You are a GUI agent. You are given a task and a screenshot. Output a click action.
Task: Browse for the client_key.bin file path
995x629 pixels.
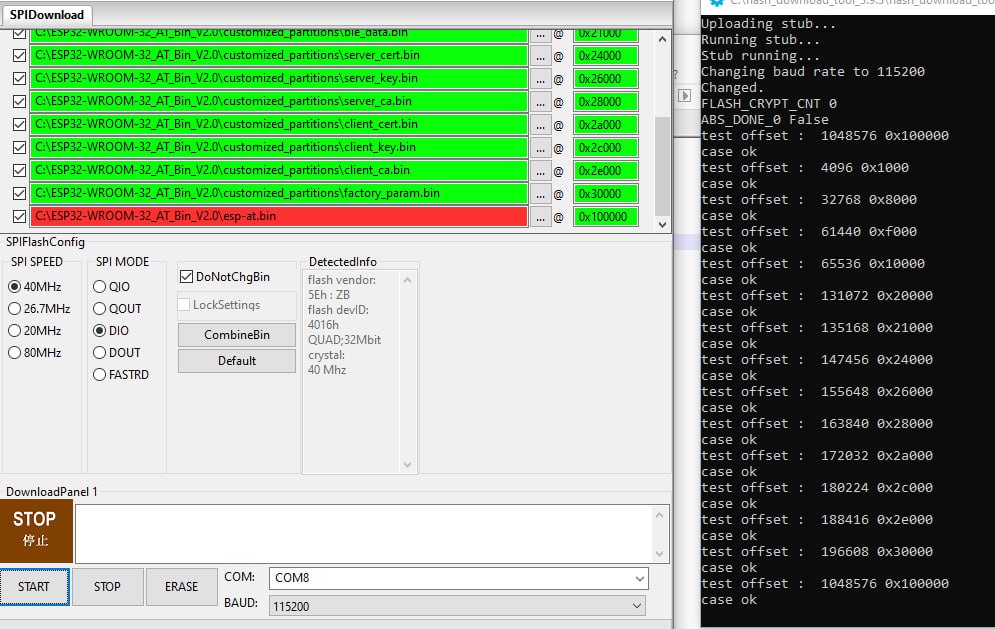540,147
